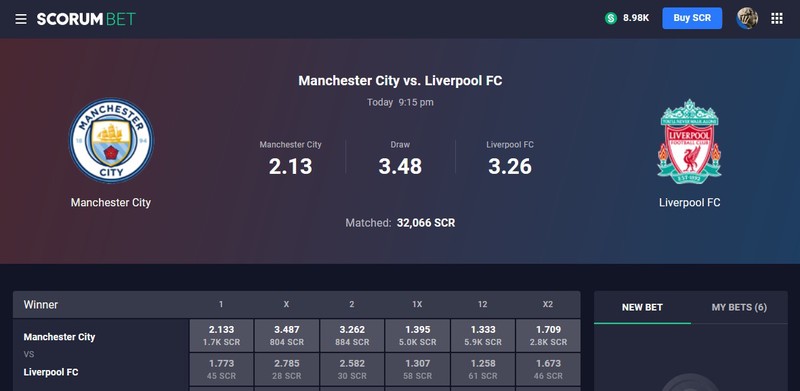Viewport: 800px width, 391px height.
Task: Click the large Draw 3.48 odds
Action: [400, 166]
